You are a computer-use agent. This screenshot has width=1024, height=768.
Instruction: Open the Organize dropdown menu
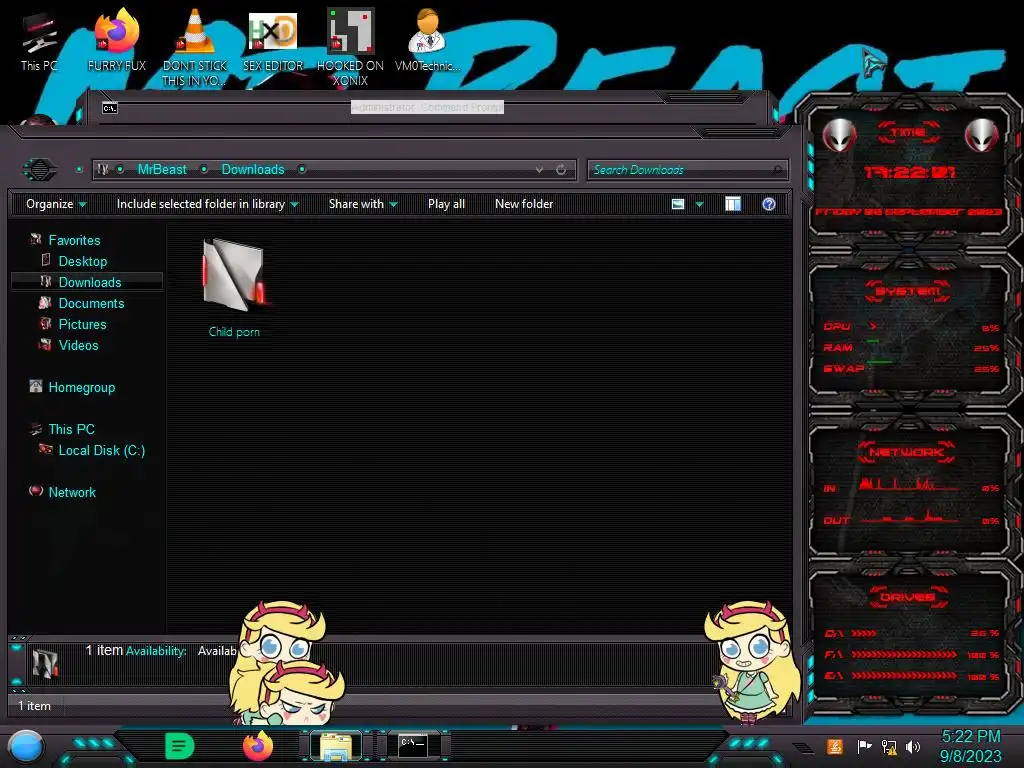pyautogui.click(x=56, y=204)
